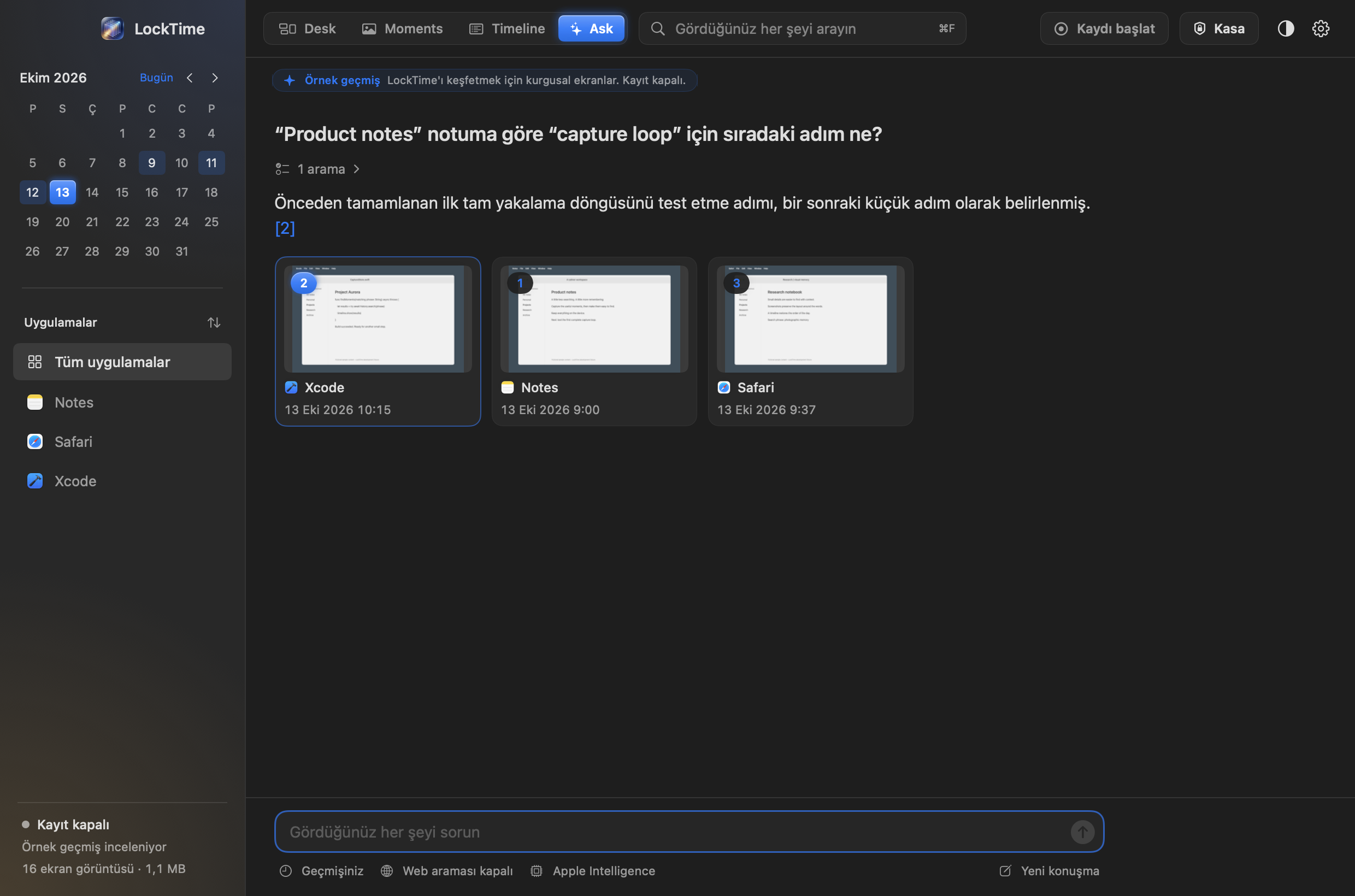Select October 9 in the calendar

point(151,163)
